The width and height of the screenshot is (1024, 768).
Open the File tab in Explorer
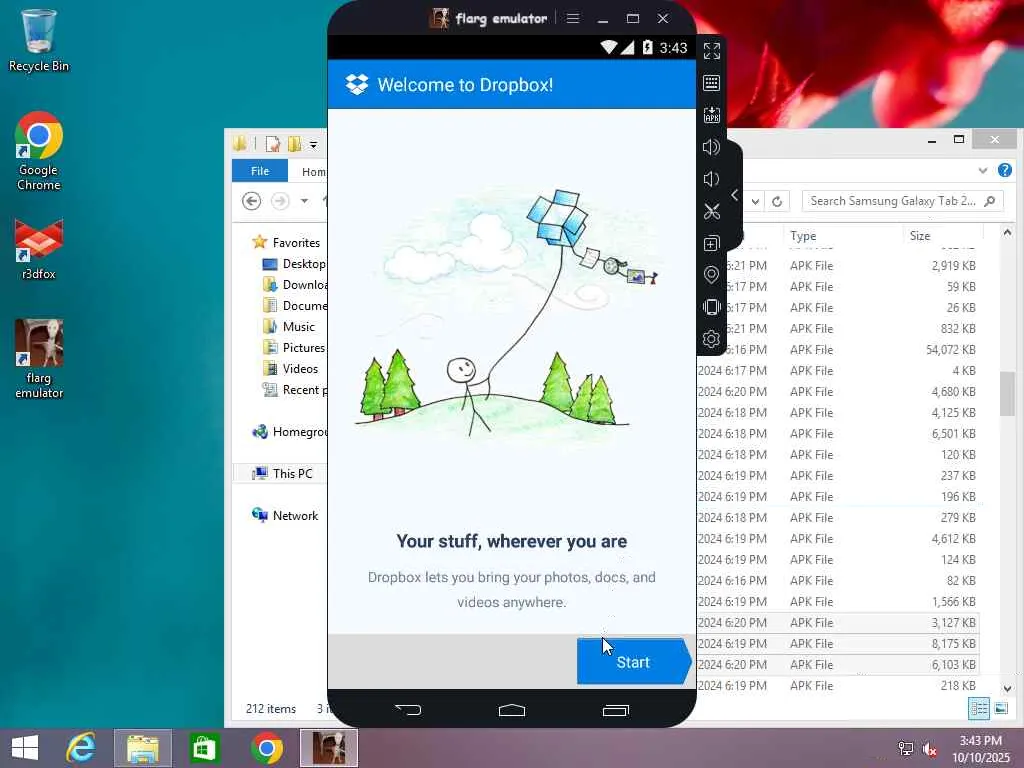tap(260, 170)
